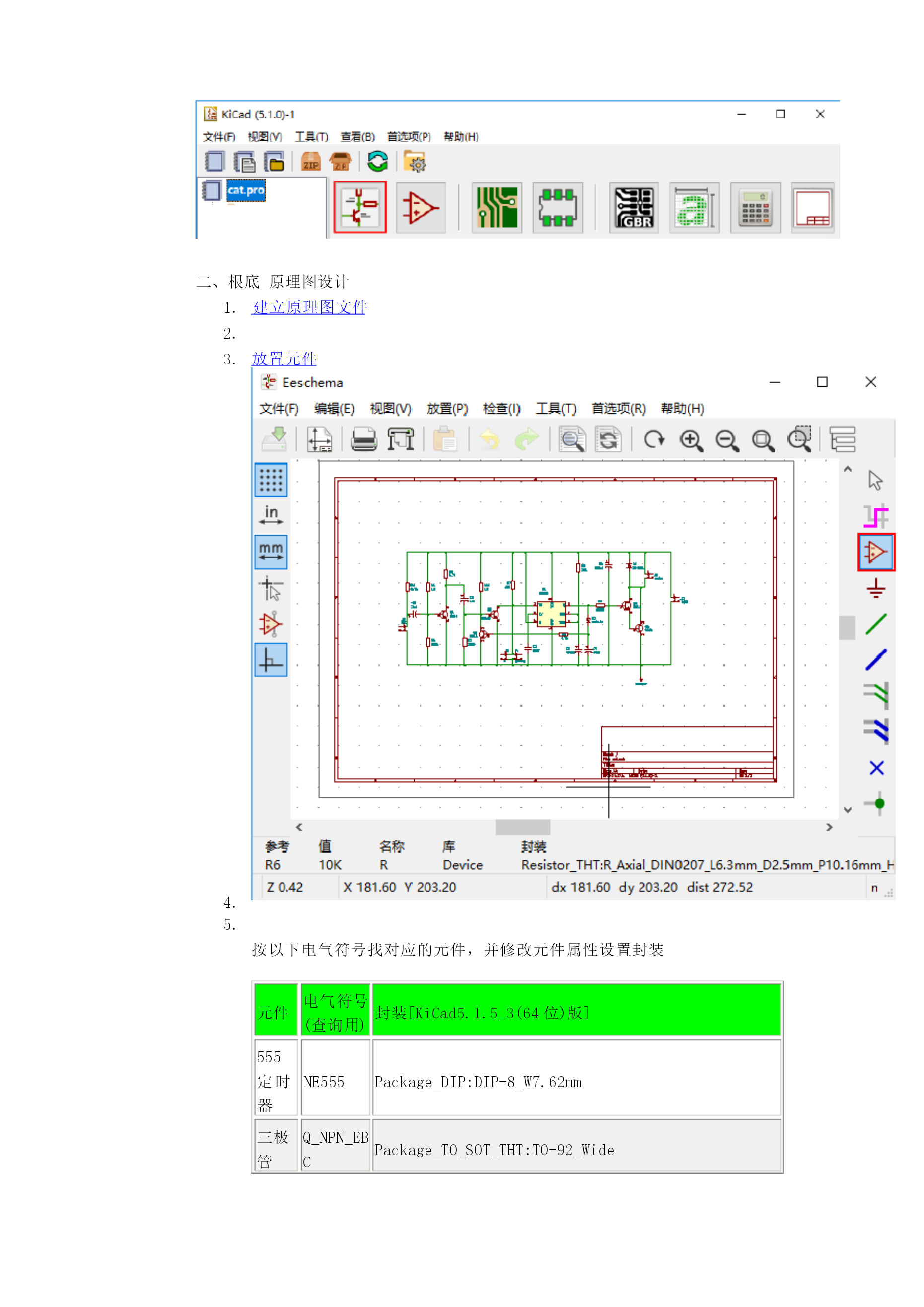Open the PCB calculator tool

(x=755, y=207)
